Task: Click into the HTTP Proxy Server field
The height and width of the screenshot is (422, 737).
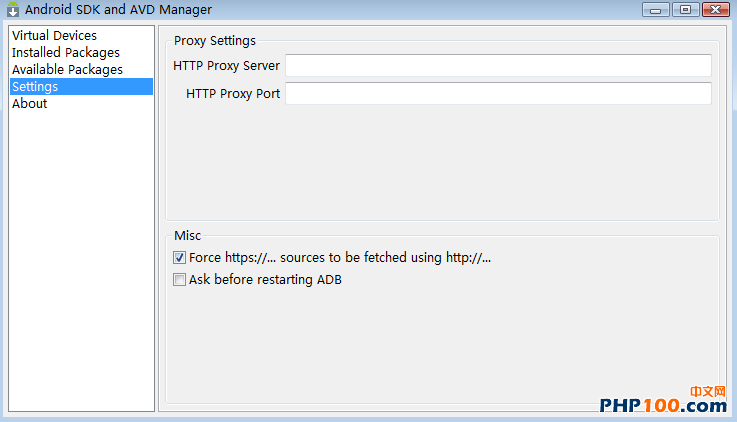Action: 498,65
